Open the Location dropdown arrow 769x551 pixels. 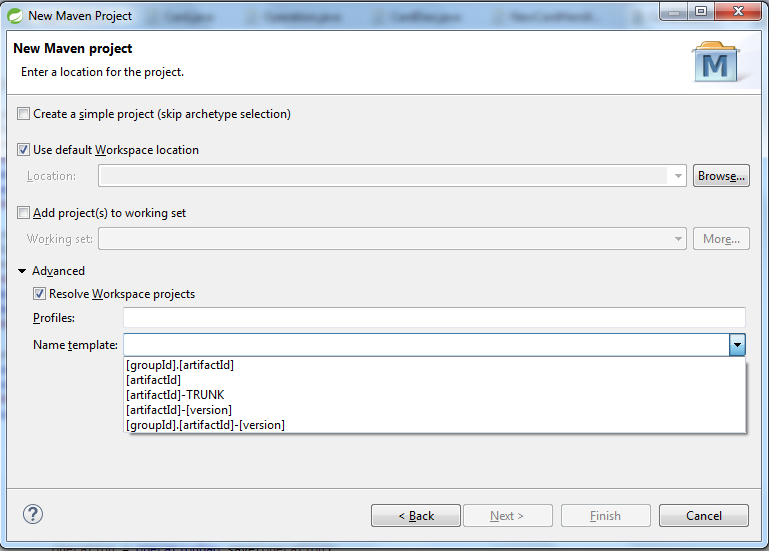(678, 176)
